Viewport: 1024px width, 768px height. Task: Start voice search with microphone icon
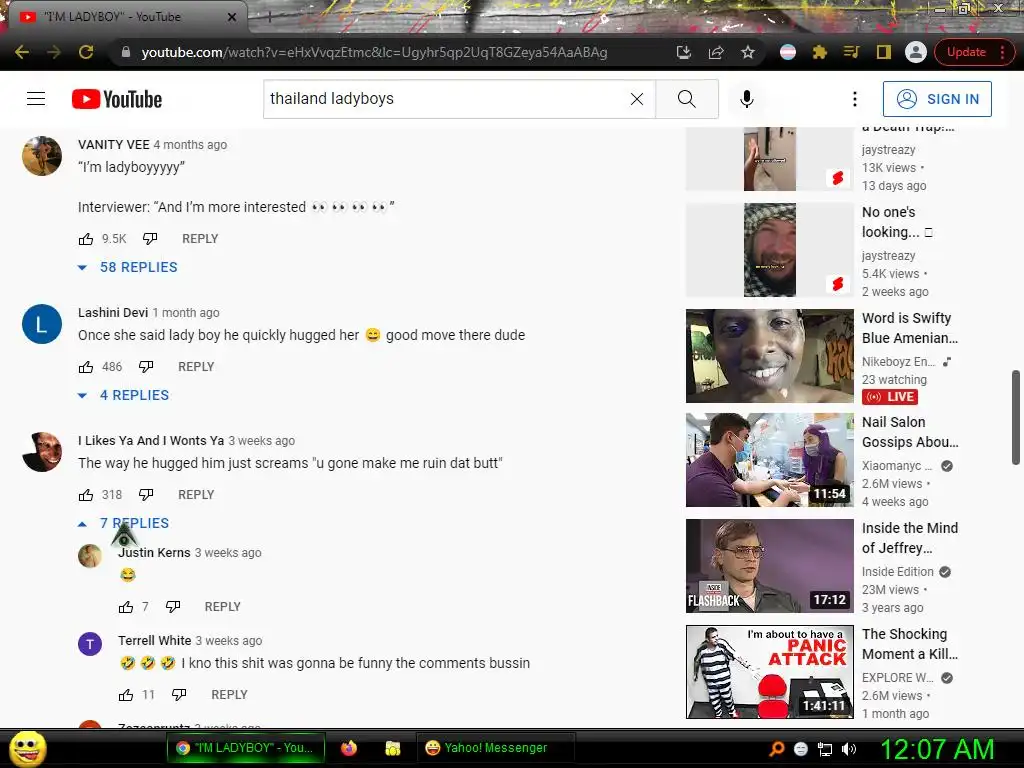[746, 99]
